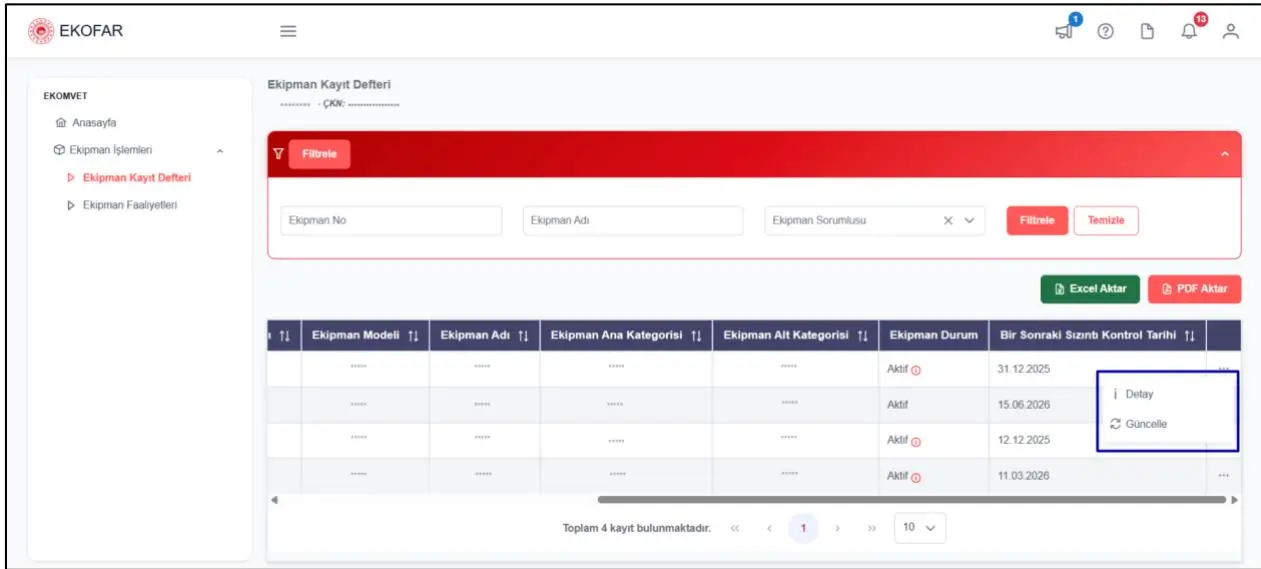Click the date cell 31.12.2025
Viewport: 1261px width, 569px height.
[1023, 369]
